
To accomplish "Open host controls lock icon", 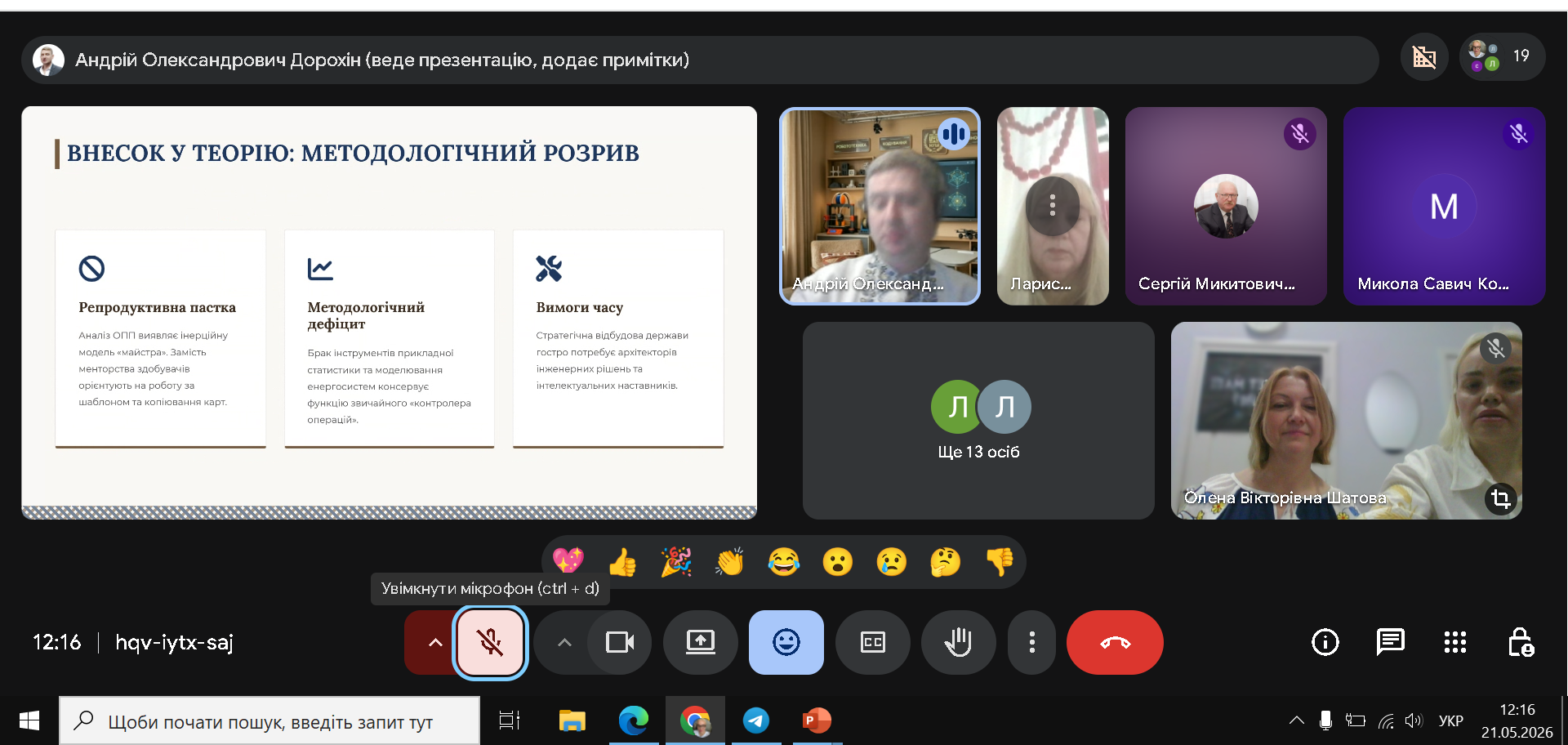I will (1521, 643).
